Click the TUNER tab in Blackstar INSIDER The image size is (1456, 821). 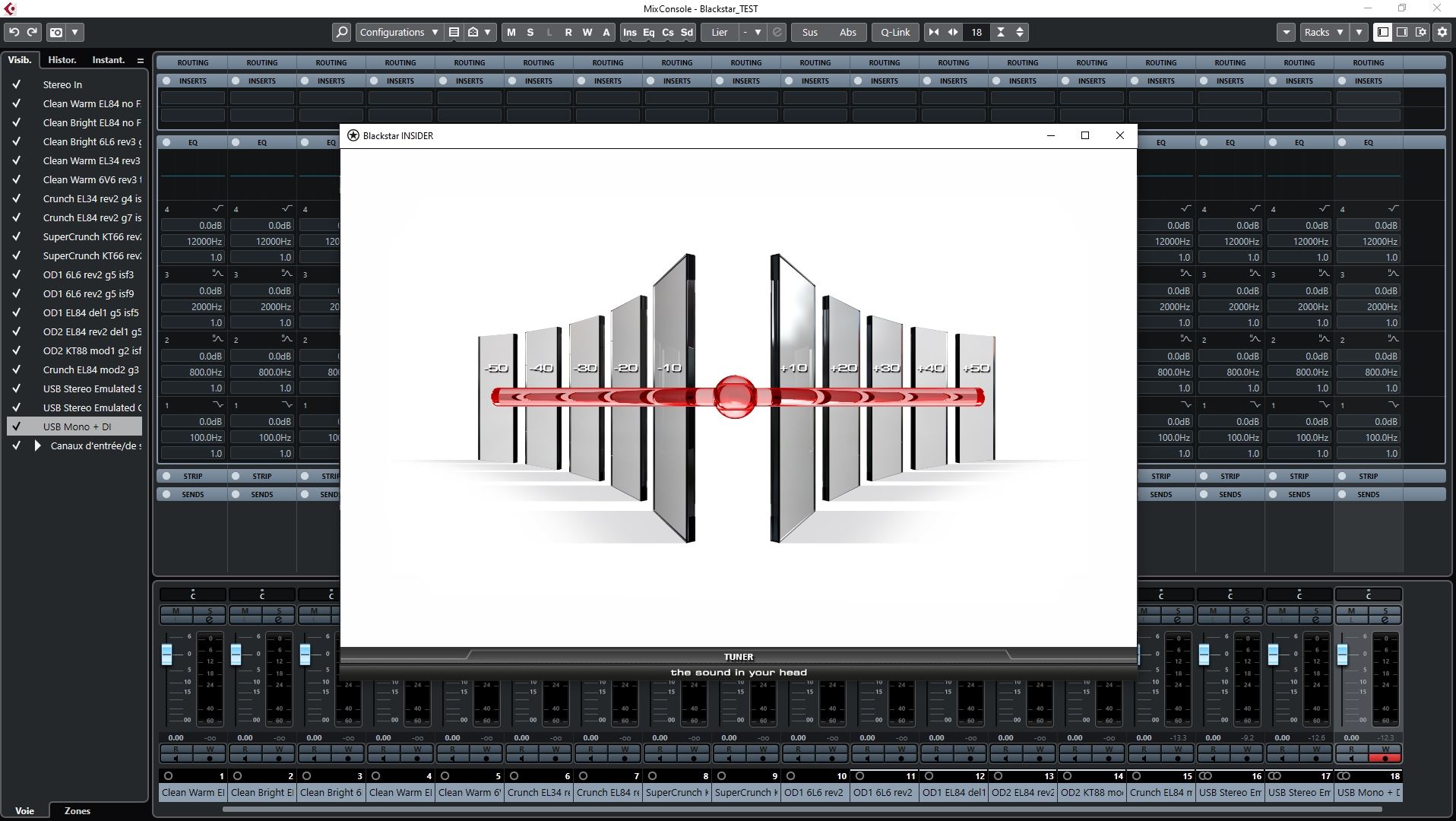[x=739, y=657]
